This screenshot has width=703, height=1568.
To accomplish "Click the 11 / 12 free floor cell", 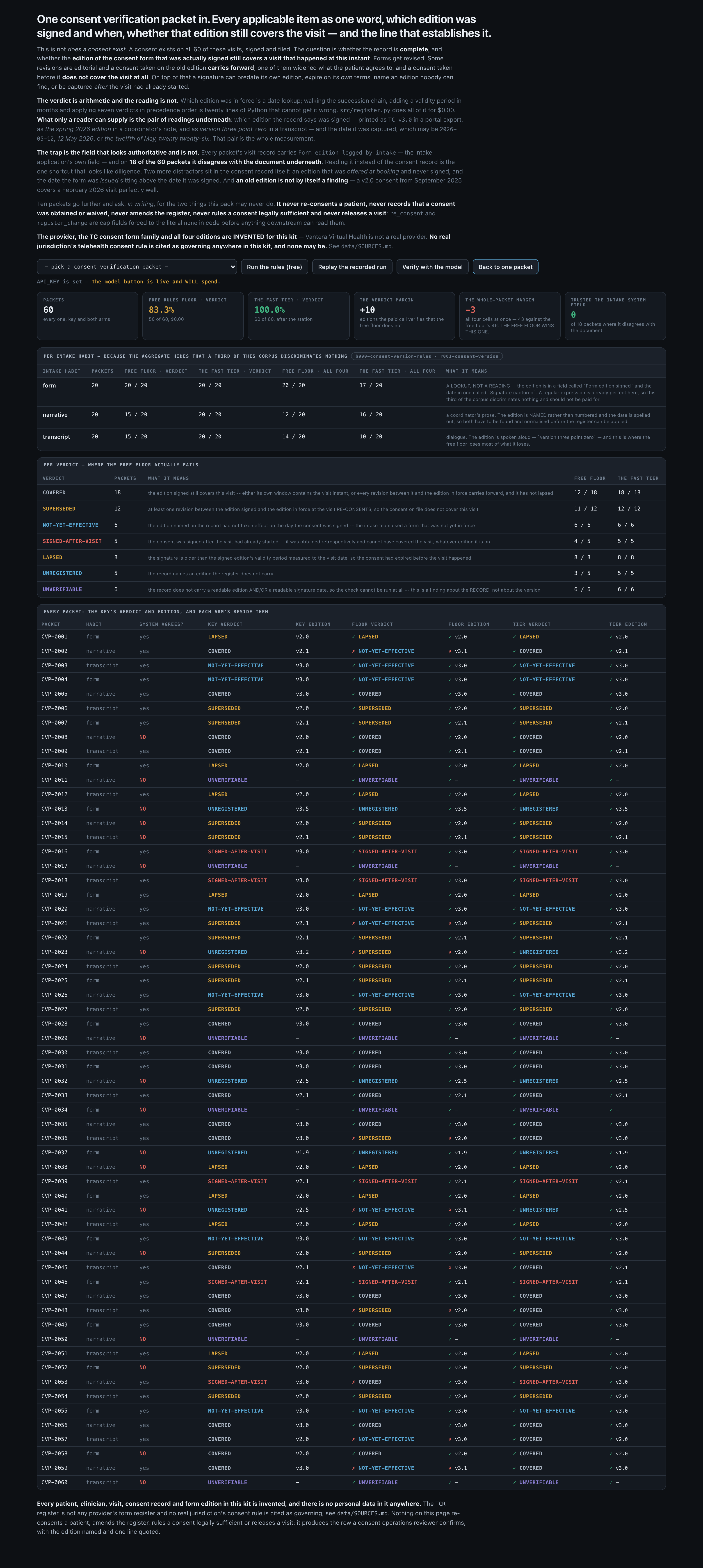I will click(x=586, y=509).
